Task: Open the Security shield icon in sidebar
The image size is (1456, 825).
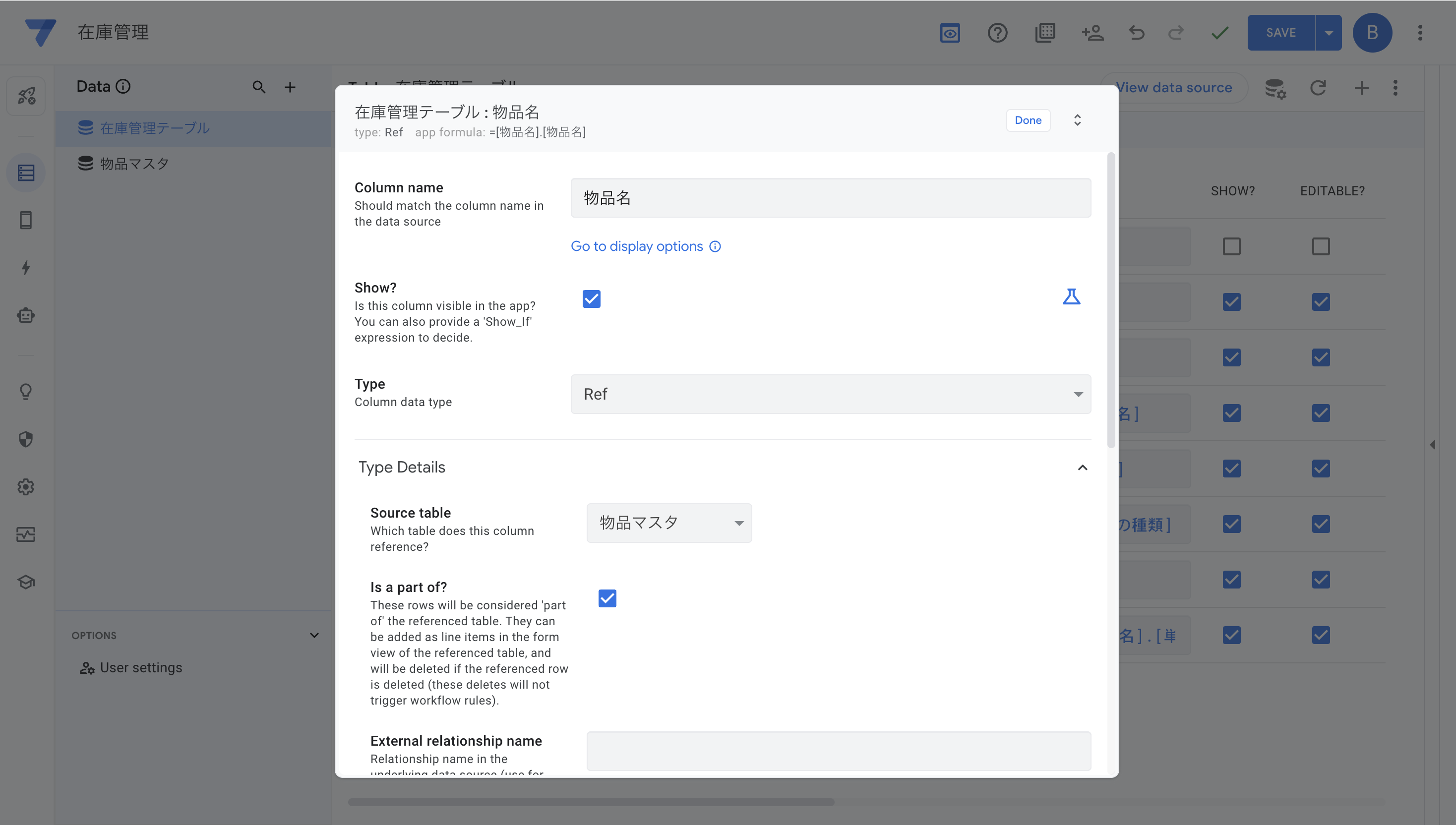Action: coord(25,439)
